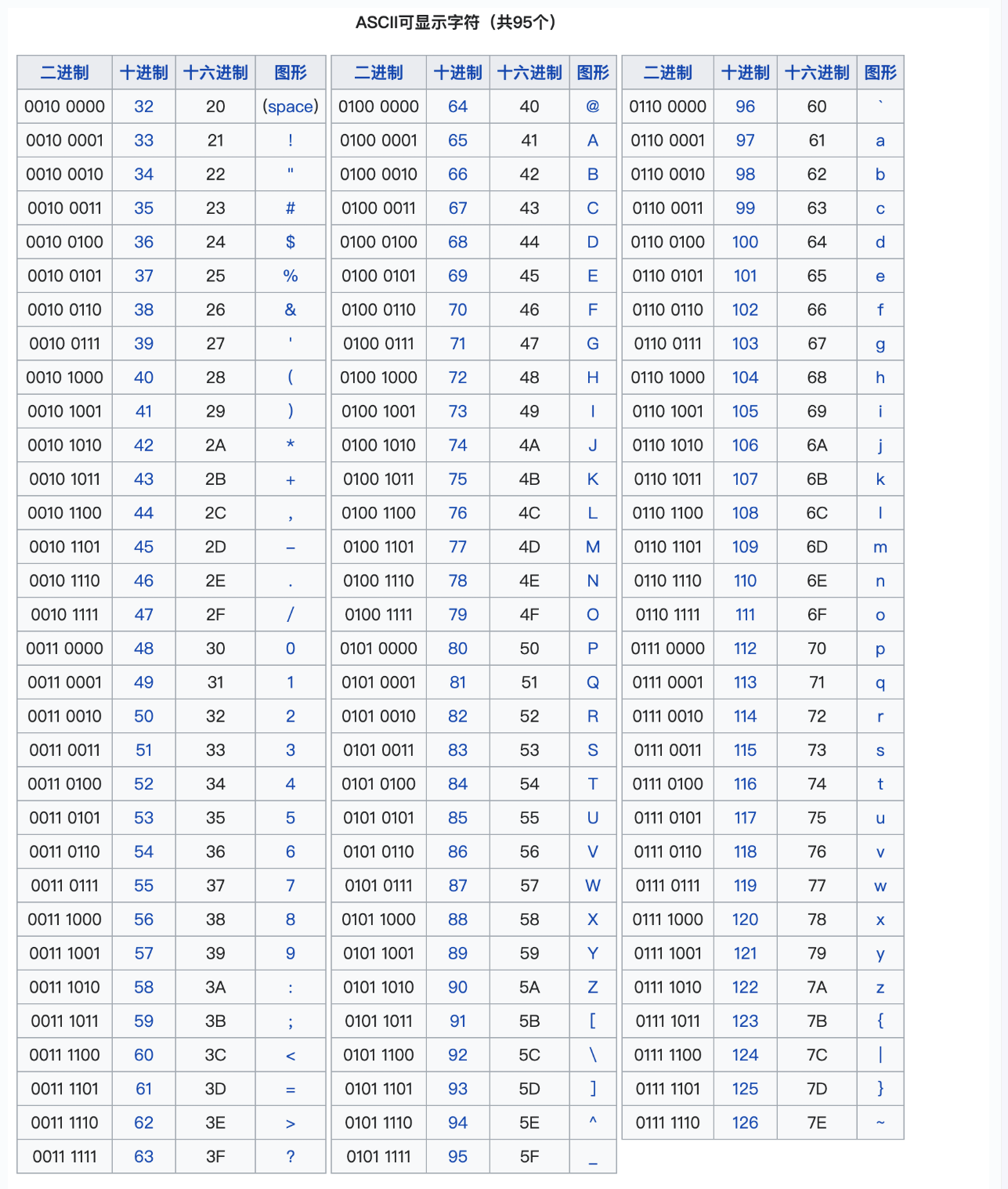The height and width of the screenshot is (1189, 1008).
Task: Open the "+" plus sign link
Action: [x=291, y=479]
